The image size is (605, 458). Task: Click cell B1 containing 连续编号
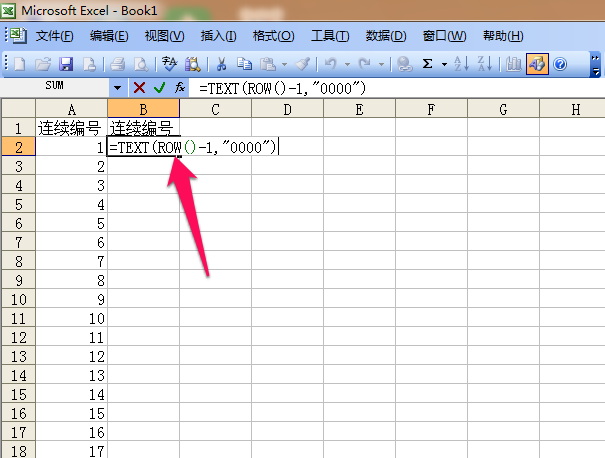[x=143, y=128]
